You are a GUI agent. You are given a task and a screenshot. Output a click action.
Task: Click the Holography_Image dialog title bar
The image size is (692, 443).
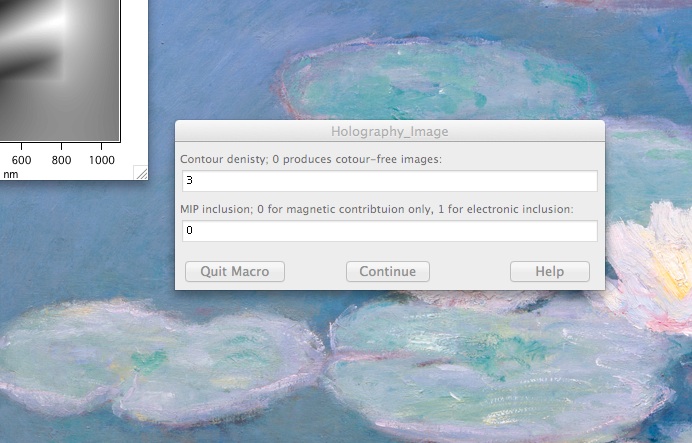(x=390, y=131)
